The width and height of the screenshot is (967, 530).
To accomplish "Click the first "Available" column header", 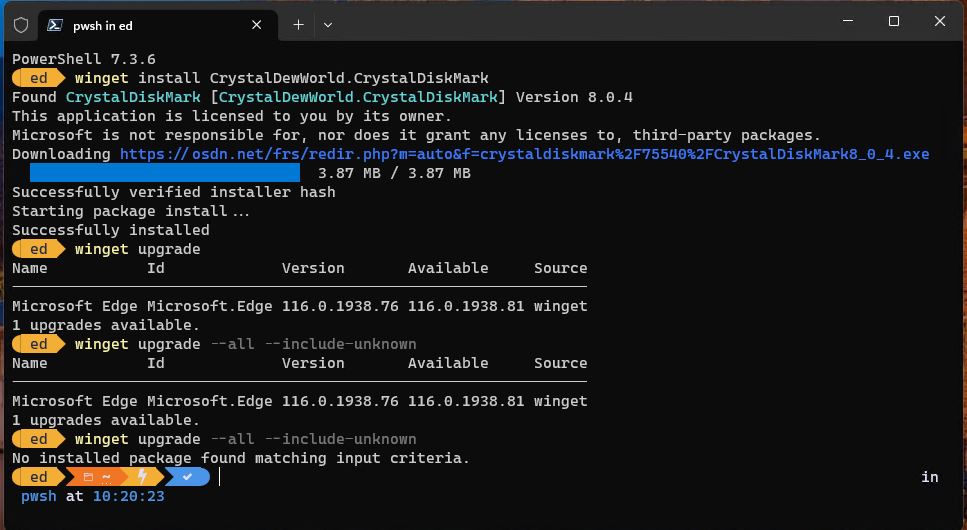I will [x=448, y=268].
